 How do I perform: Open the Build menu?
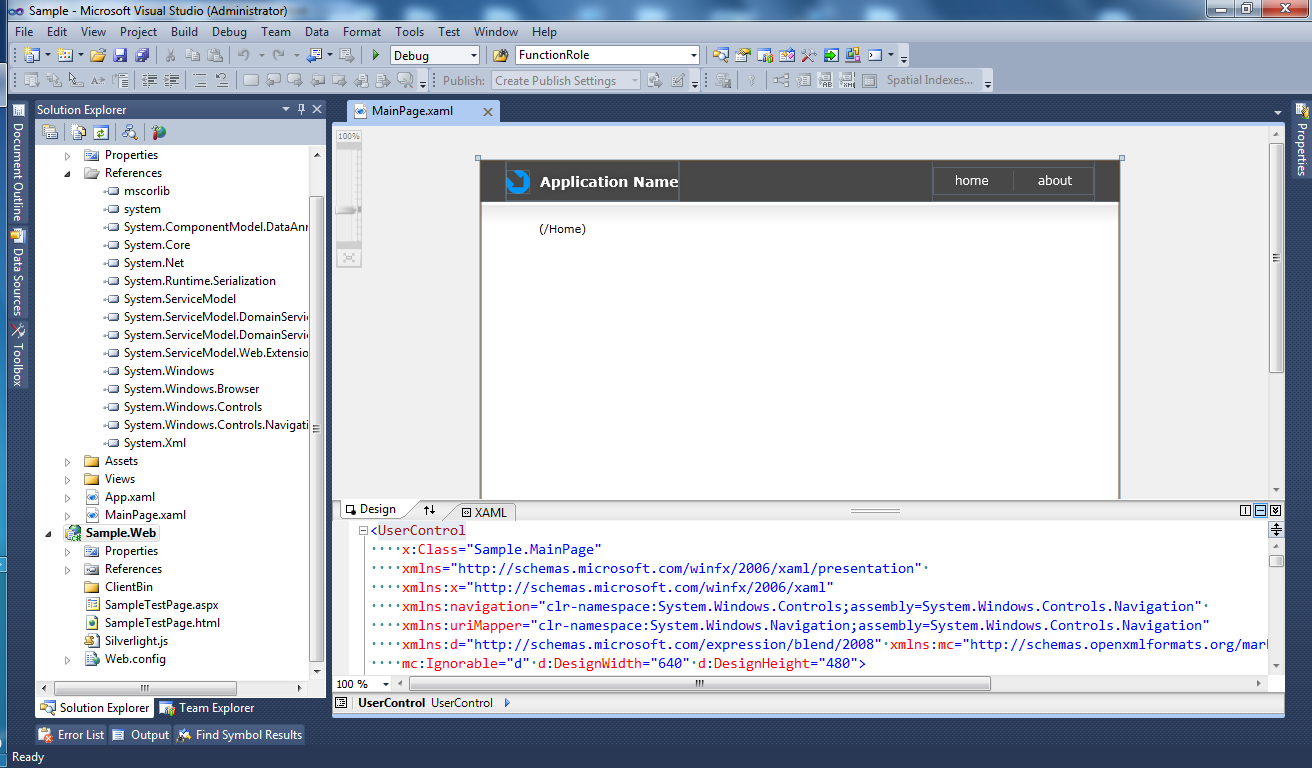pos(184,32)
